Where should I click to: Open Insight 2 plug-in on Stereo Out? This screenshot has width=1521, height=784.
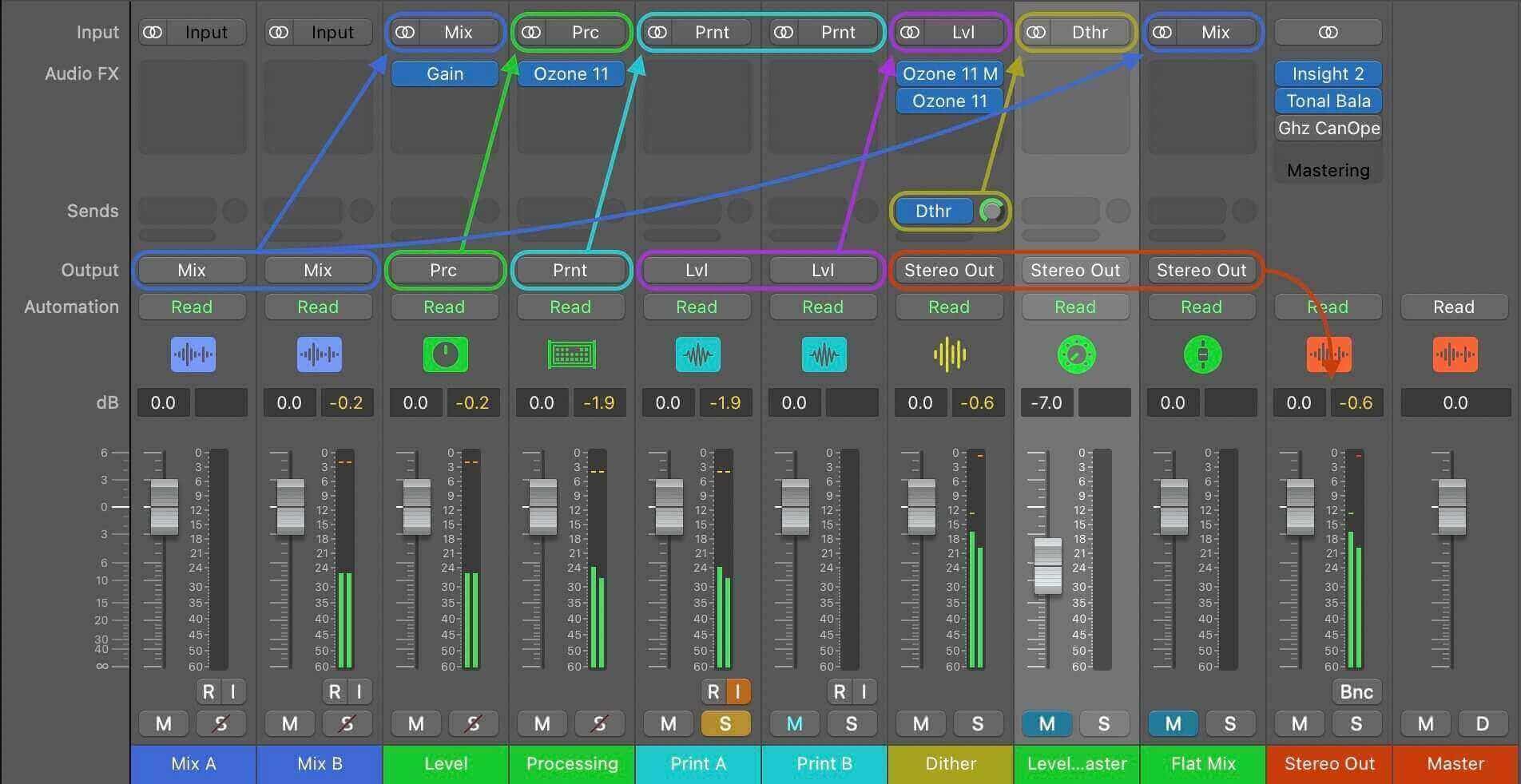pyautogui.click(x=1328, y=74)
